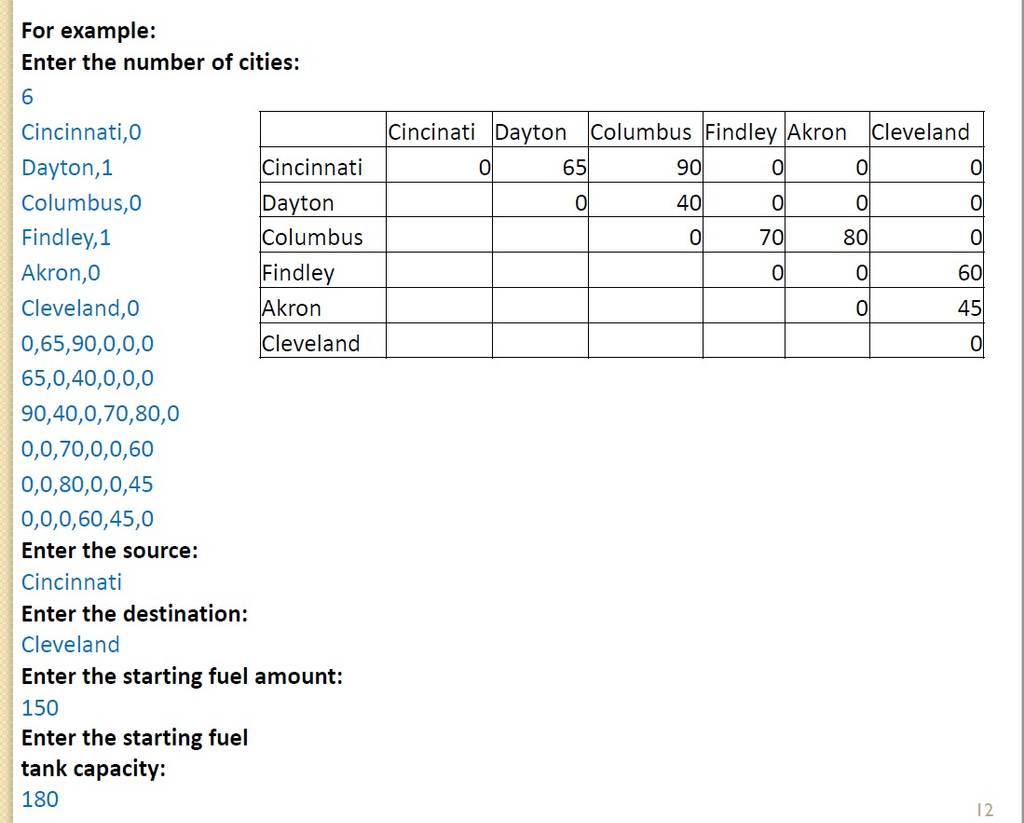
Task: Click the cell containing 65
Action: tap(540, 165)
